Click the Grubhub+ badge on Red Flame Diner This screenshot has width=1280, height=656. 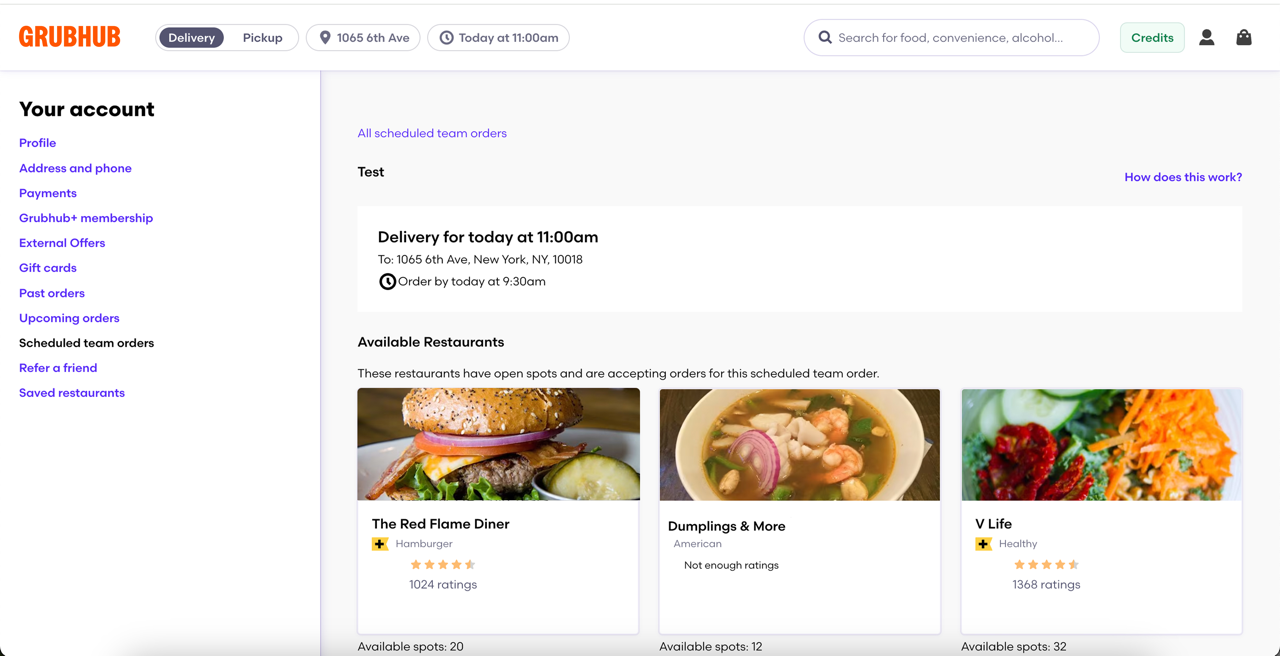[x=380, y=544]
